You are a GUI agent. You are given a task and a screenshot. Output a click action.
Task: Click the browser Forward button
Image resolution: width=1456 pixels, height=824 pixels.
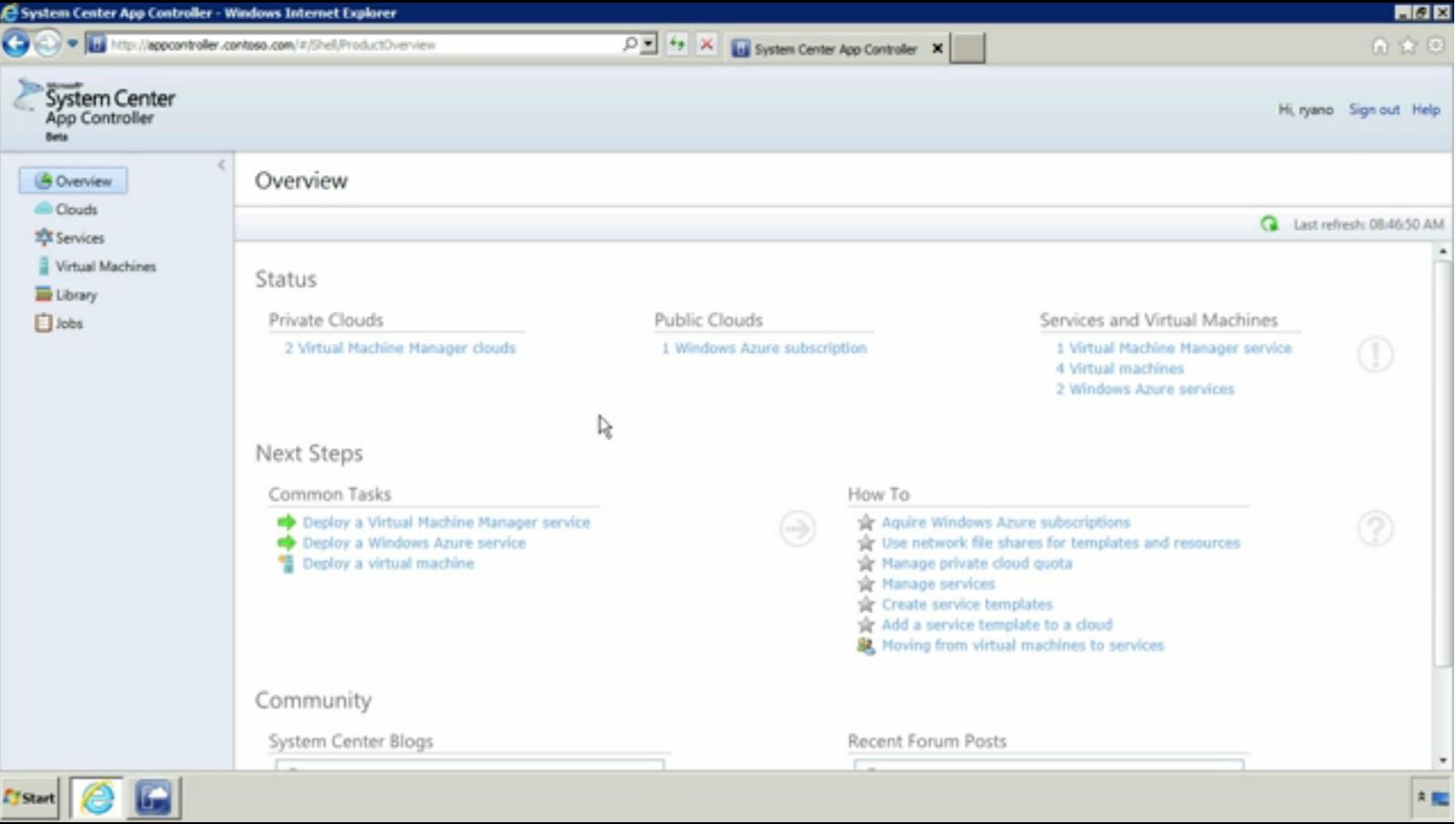[x=46, y=43]
